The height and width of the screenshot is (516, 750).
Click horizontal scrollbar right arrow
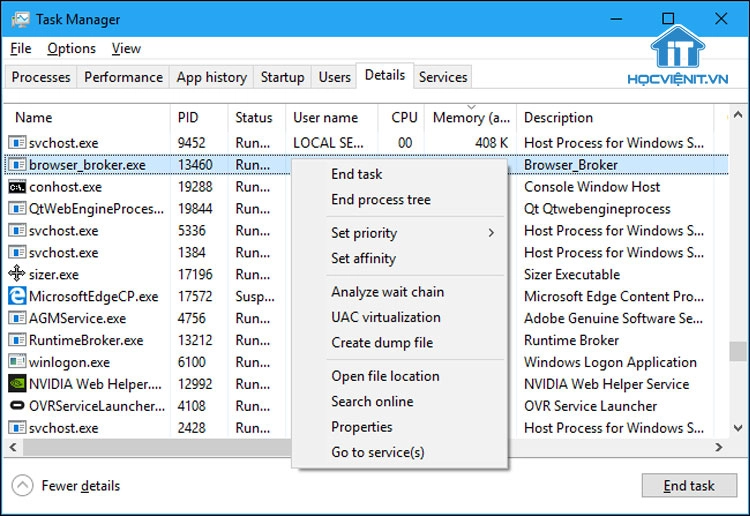(x=719, y=447)
